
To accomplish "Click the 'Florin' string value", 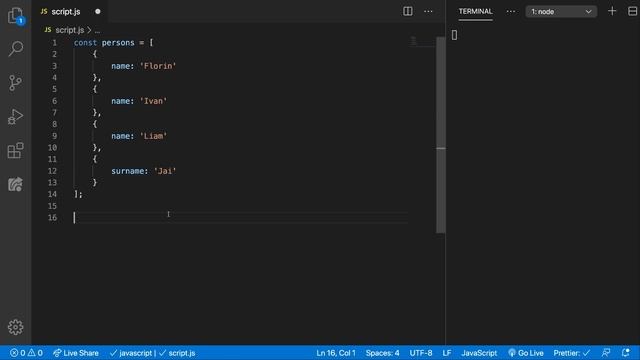I will point(158,66).
